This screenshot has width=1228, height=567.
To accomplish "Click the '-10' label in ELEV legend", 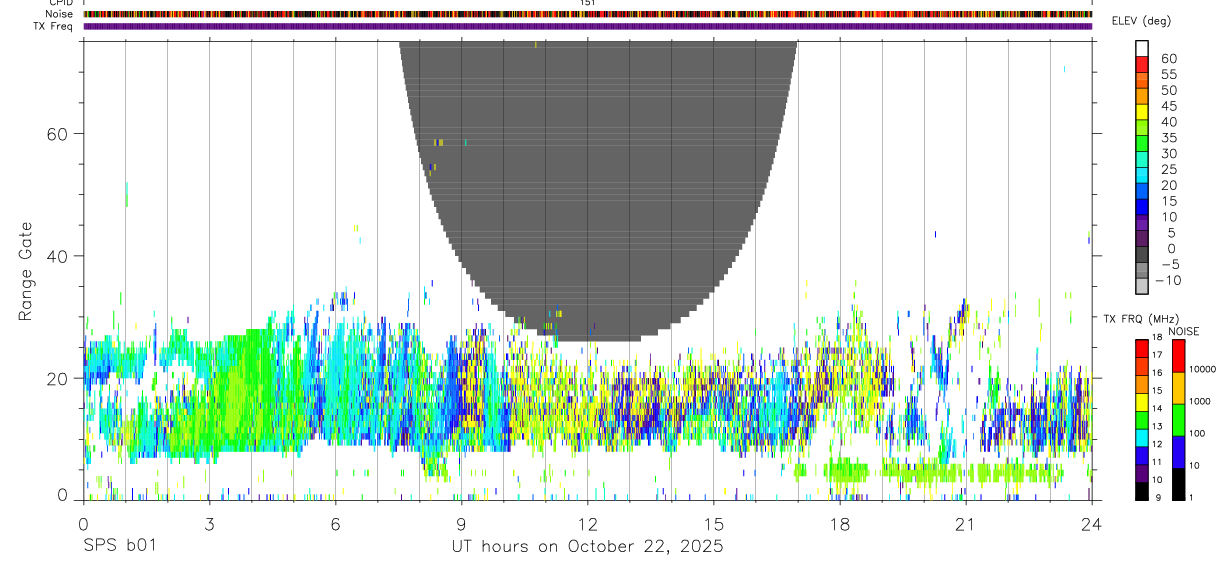I will [1167, 280].
